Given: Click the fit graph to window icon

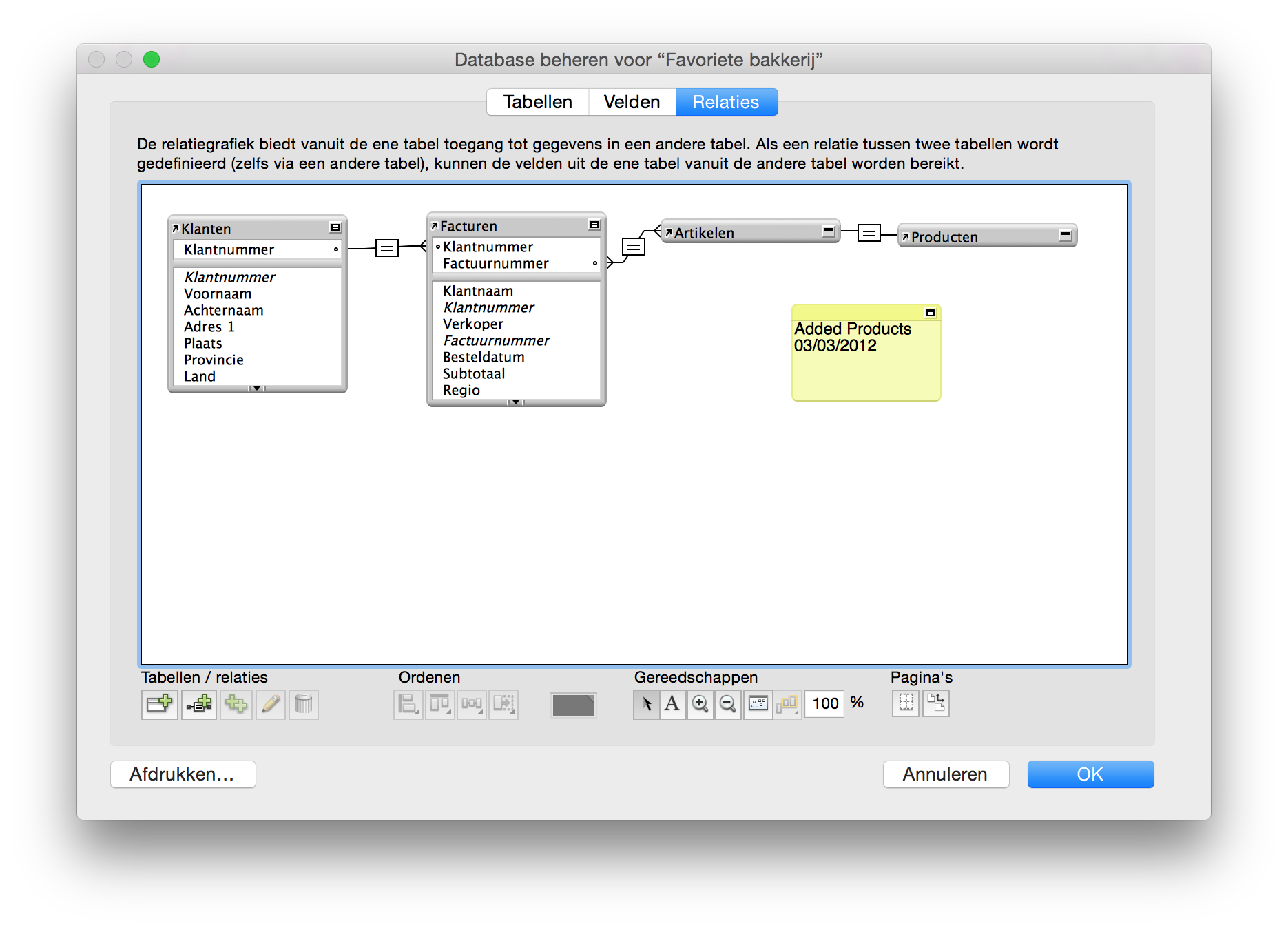Looking at the screenshot, I should (758, 704).
